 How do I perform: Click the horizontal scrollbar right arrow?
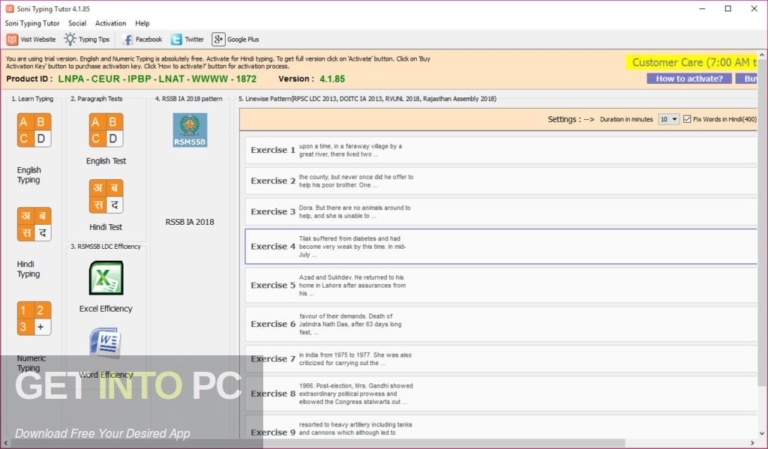pyautogui.click(x=753, y=443)
